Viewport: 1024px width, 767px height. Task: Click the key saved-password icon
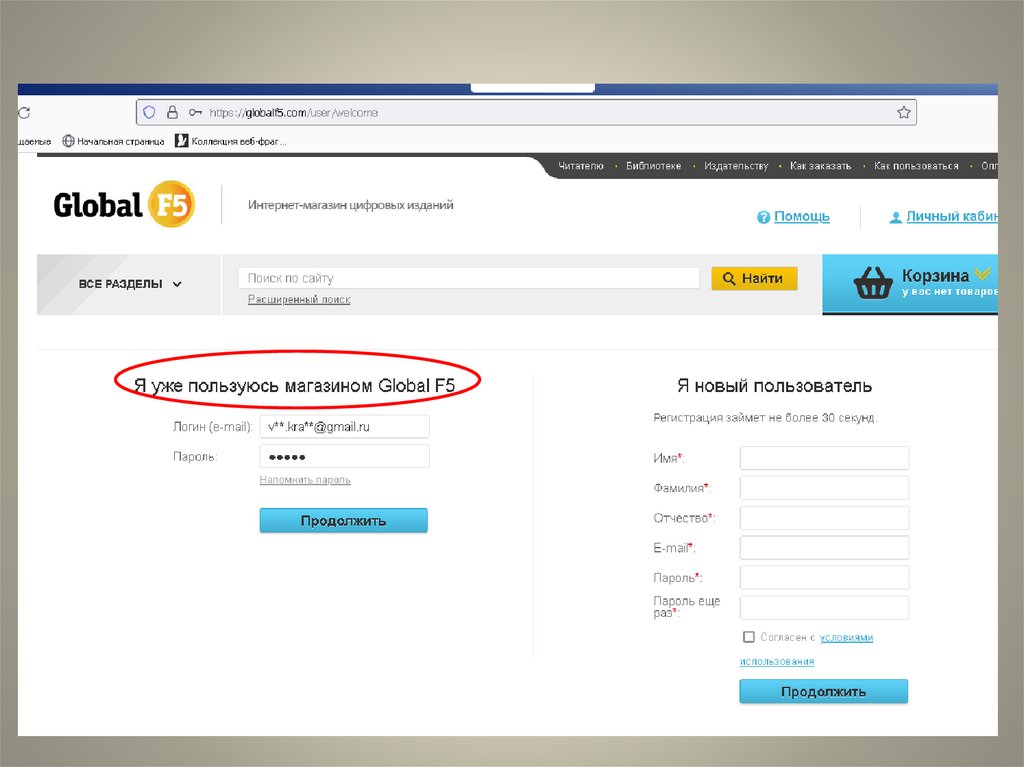click(x=195, y=112)
